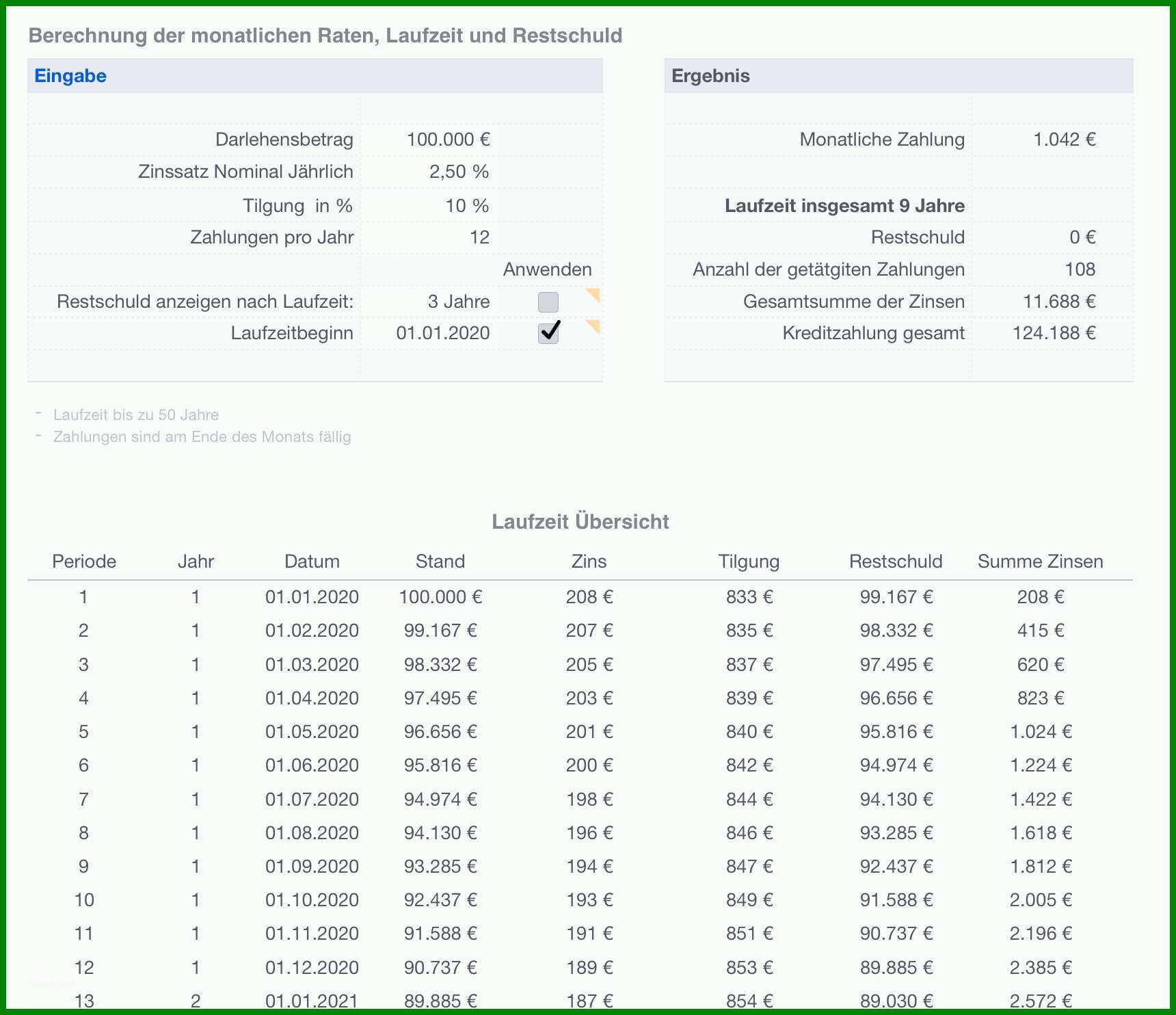Select Zins cell 207 € in period 2
Screen dimensions: 1176x1015
(x=589, y=631)
